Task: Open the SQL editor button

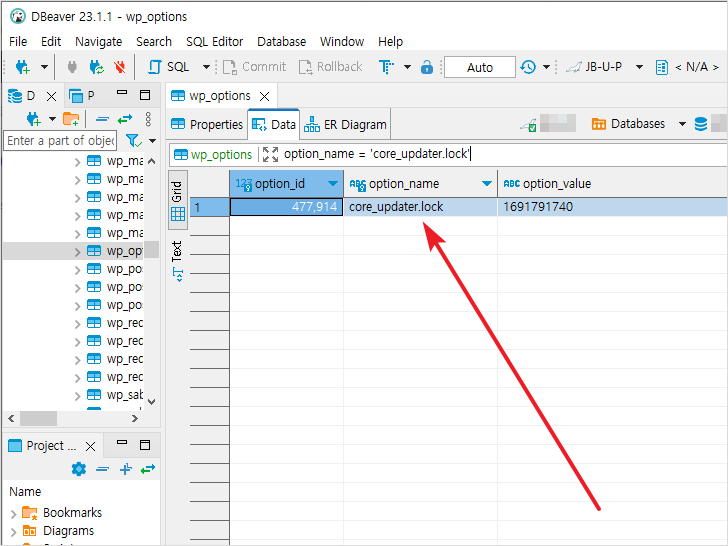Action: point(169,67)
